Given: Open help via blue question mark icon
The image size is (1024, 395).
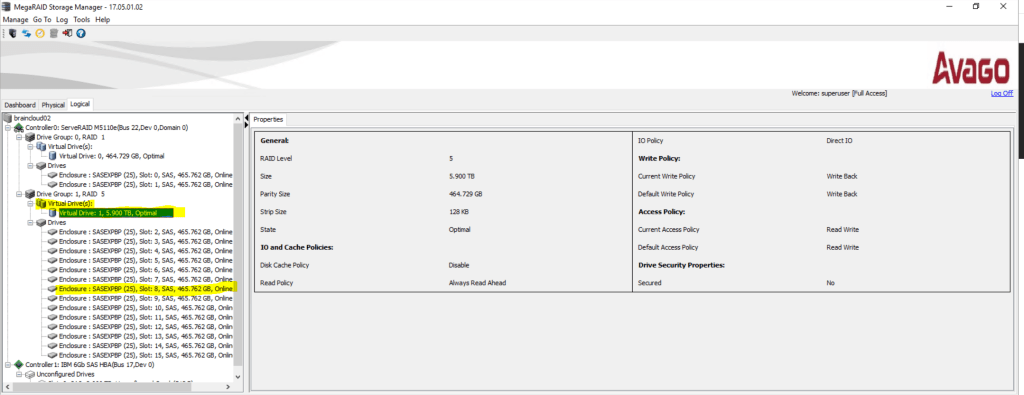Looking at the screenshot, I should (81, 33).
